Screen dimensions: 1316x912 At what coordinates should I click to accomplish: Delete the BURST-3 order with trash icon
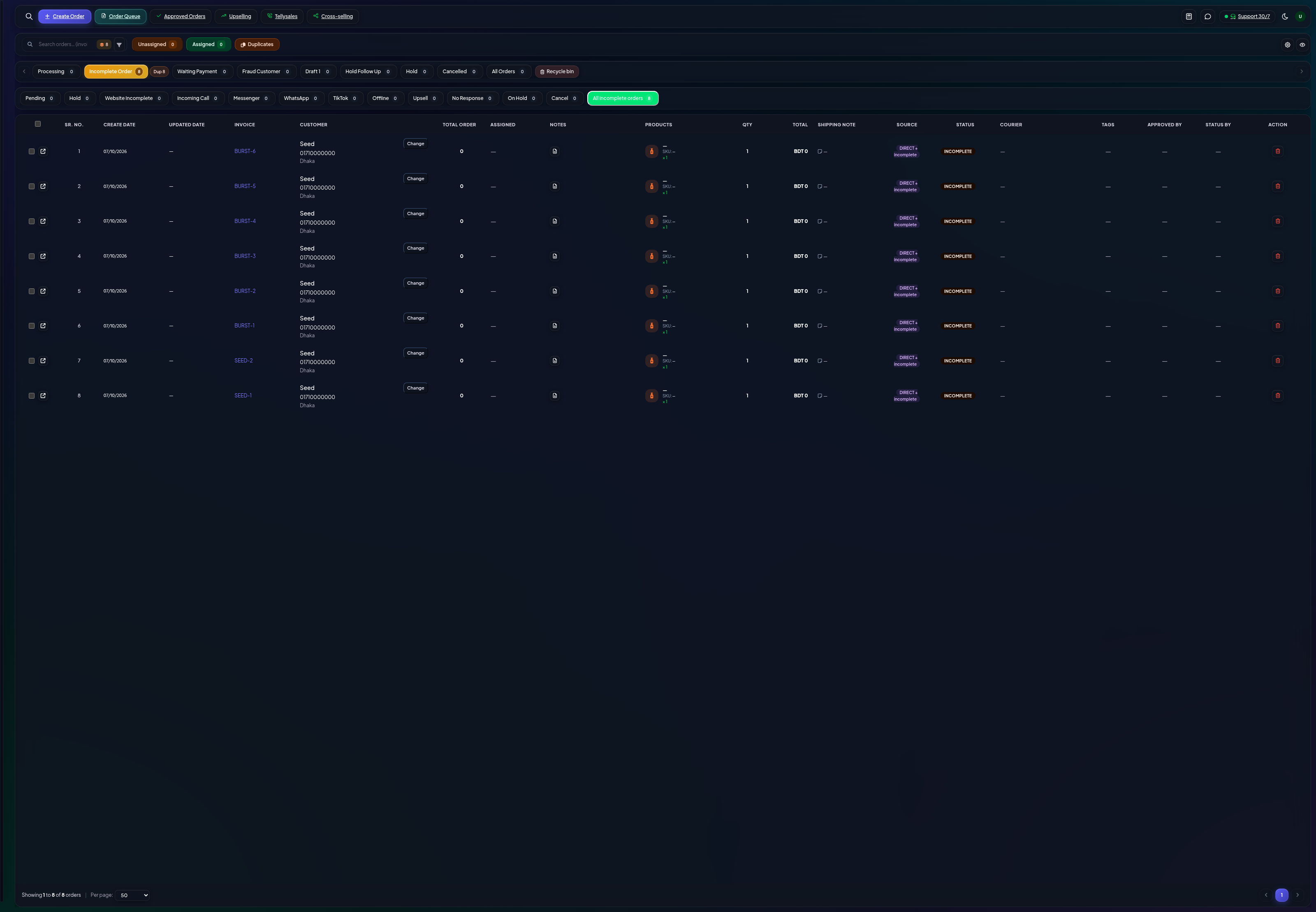tap(1278, 256)
